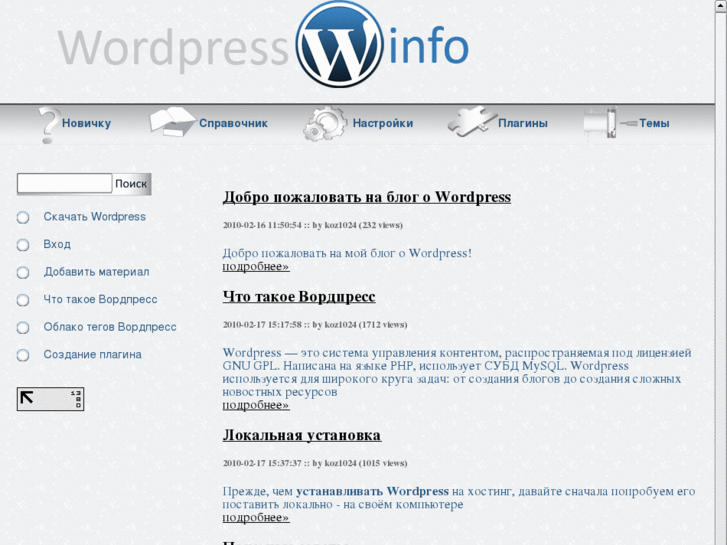Open the Создание плагина link
The width and height of the screenshot is (727, 545).
[x=92, y=354]
